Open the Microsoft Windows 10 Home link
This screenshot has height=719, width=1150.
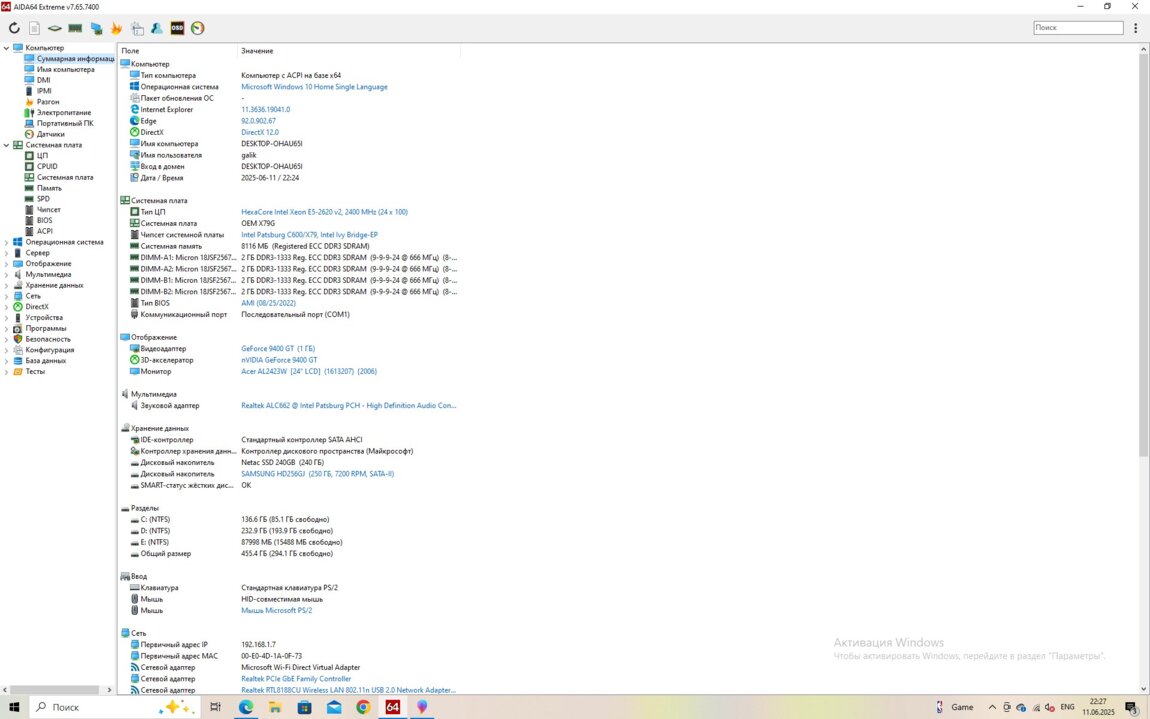tap(314, 87)
